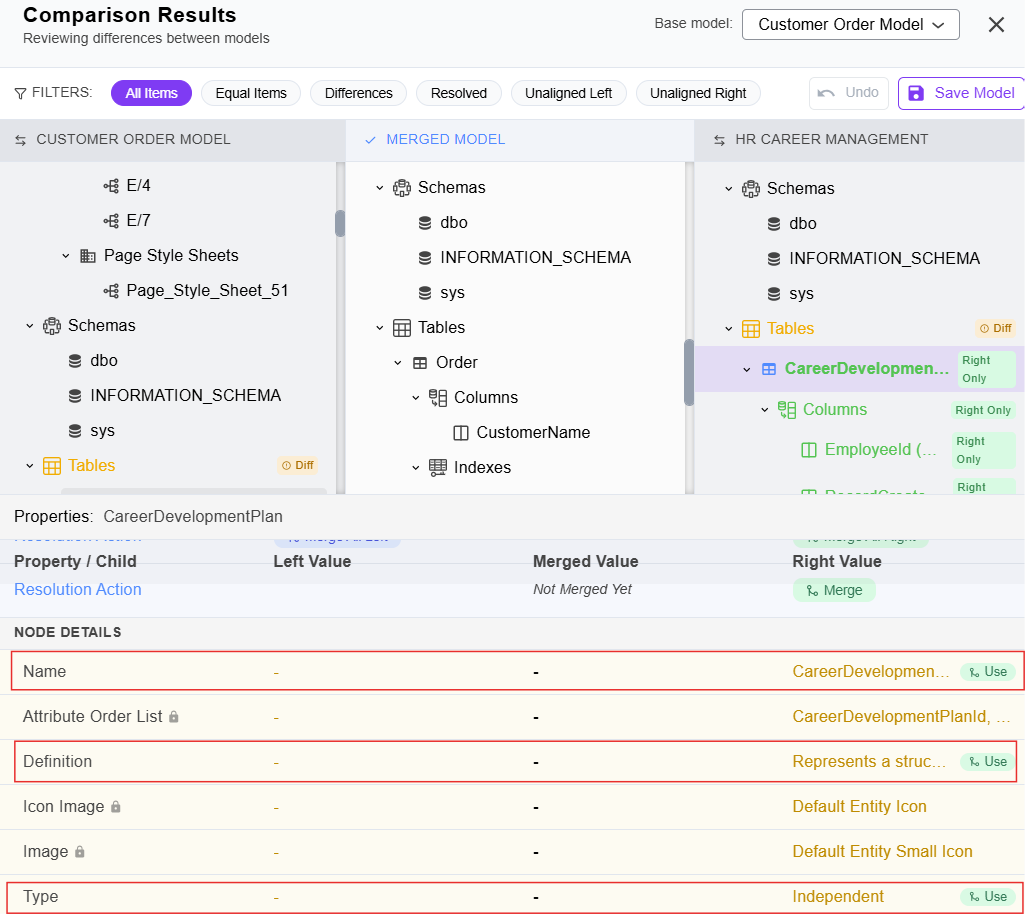Image resolution: width=1025 pixels, height=915 pixels.
Task: Open the Base model dropdown
Action: pyautogui.click(x=850, y=25)
